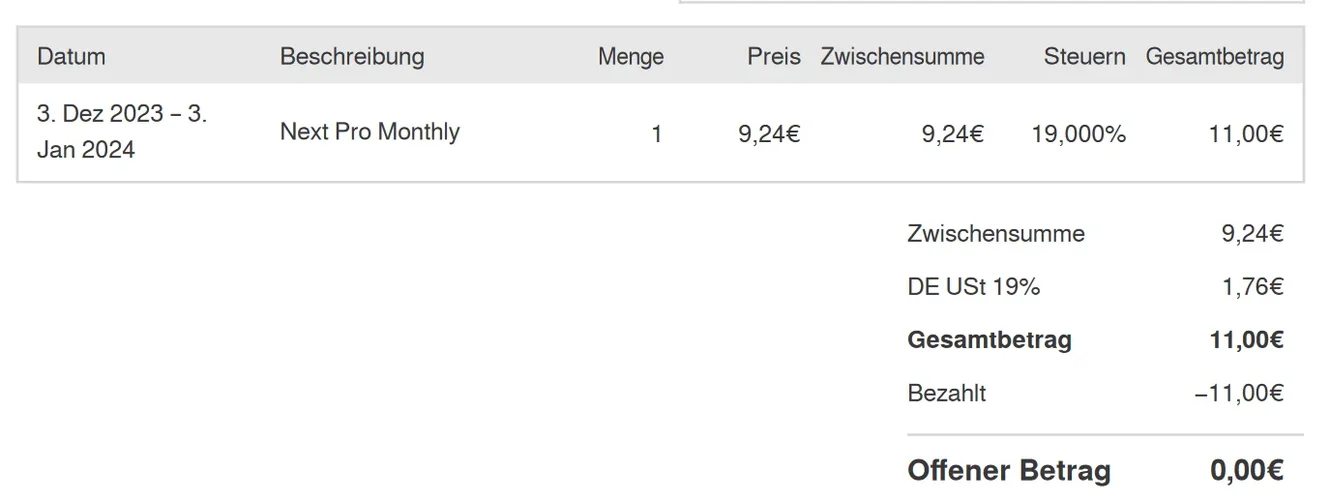
Task: Click the Zwischensumme column header
Action: point(902,56)
